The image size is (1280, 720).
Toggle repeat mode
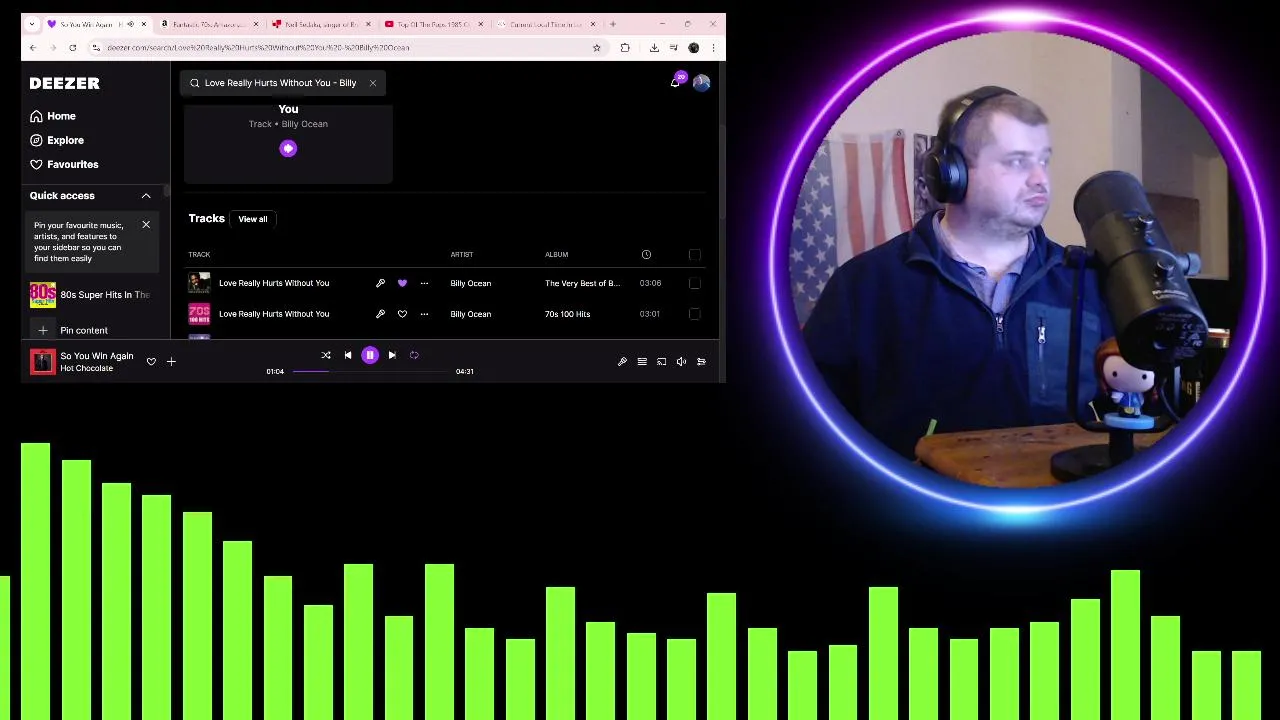pyautogui.click(x=414, y=355)
